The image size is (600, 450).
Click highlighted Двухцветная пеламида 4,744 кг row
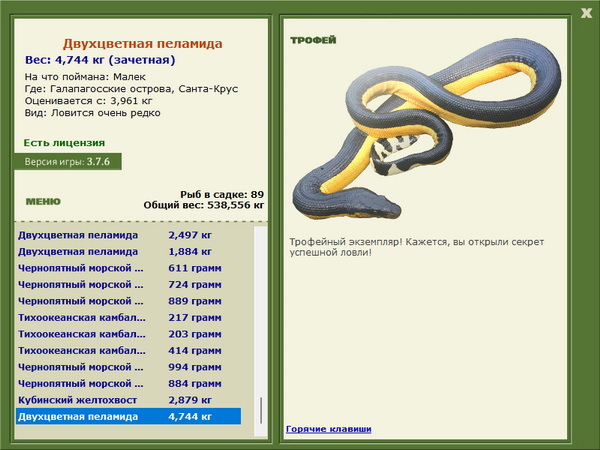tap(129, 416)
